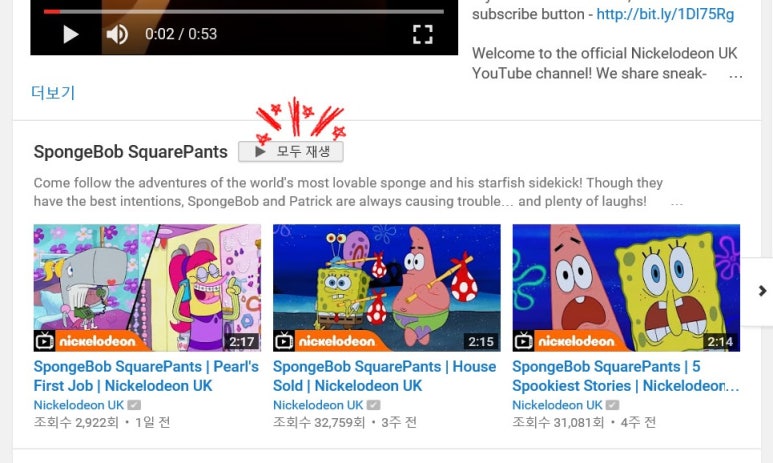Click the TV icon on 5 Spookiest Stories thumbnail

(523, 340)
